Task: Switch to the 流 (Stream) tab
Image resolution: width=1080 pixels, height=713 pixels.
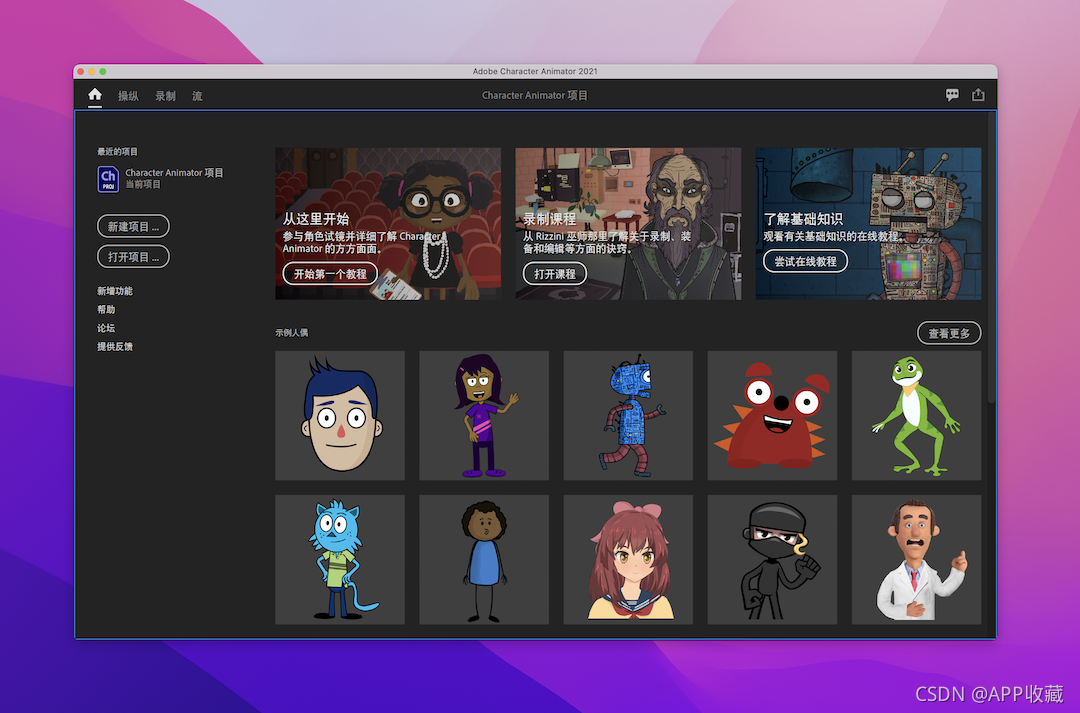Action: click(x=197, y=96)
